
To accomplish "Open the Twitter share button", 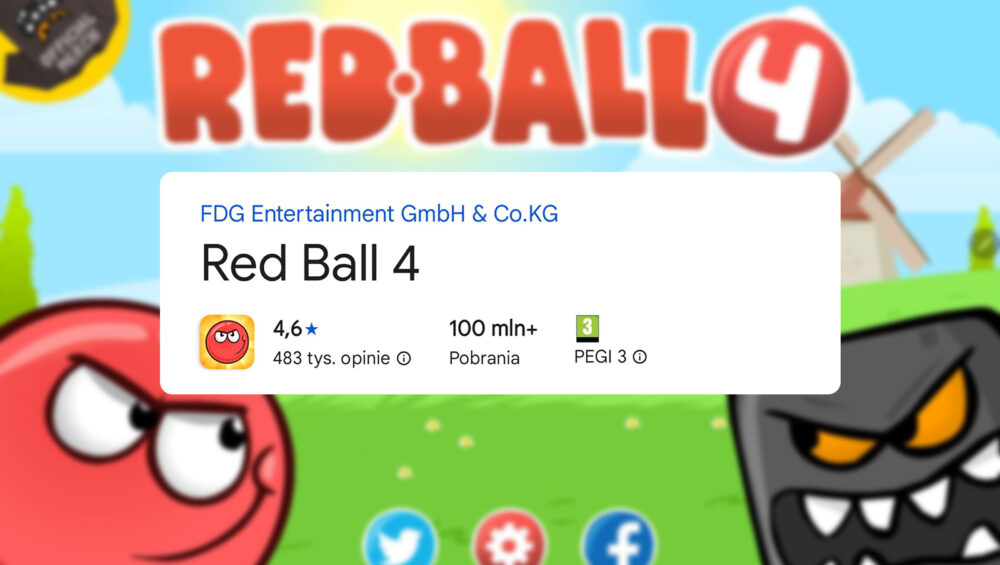I will click(x=401, y=538).
